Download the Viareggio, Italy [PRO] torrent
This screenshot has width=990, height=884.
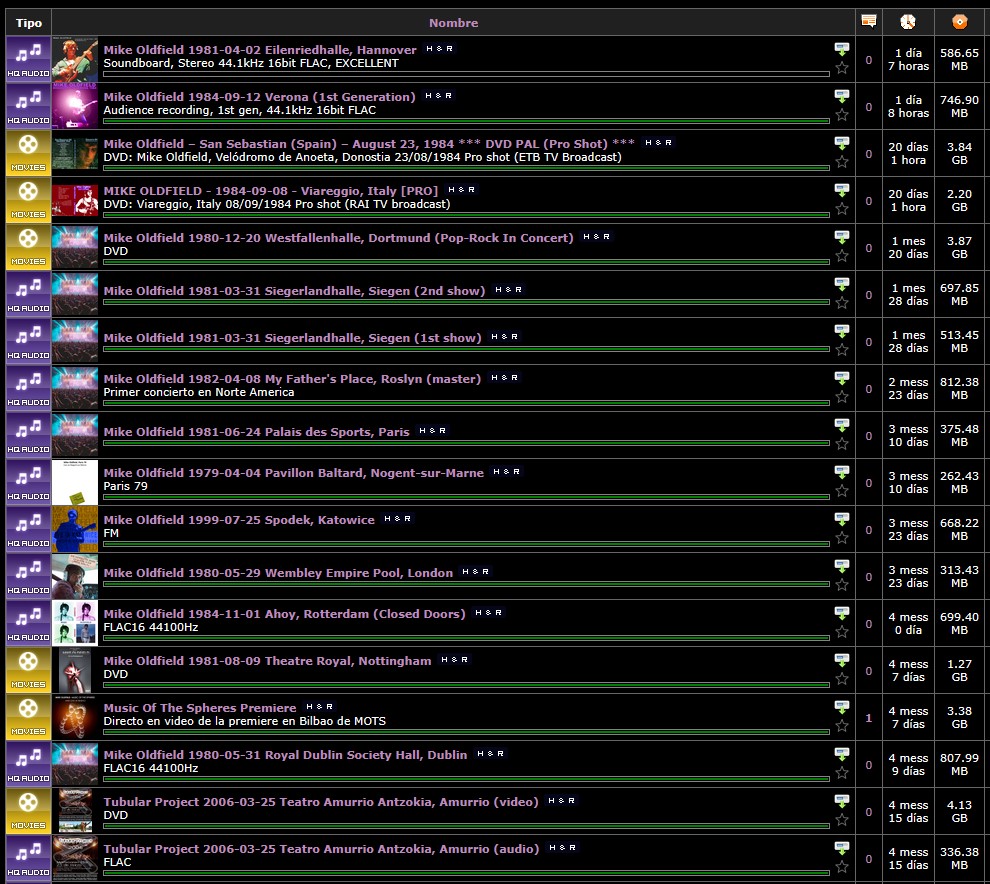842,191
